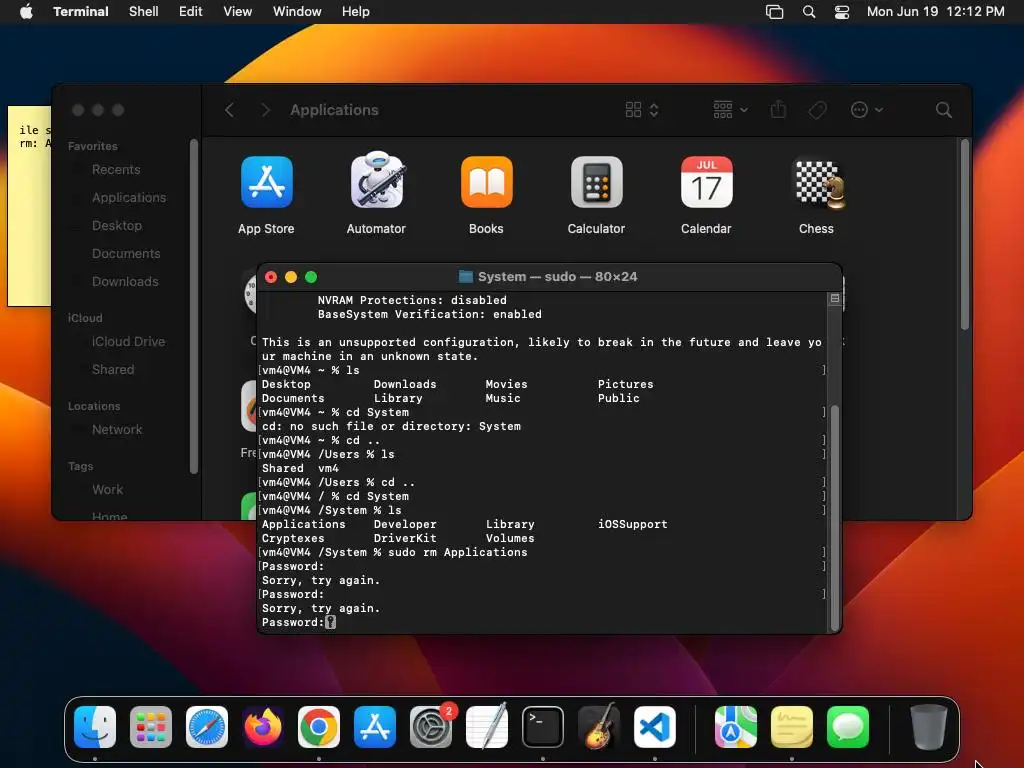Click the Finder share button
1024x768 pixels.
coord(778,109)
